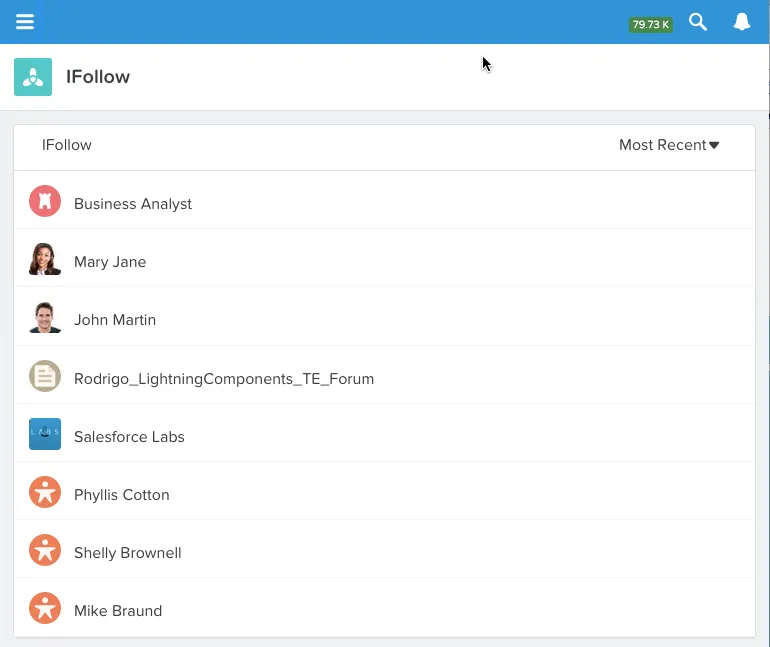
Task: Open the Most Recent sort dropdown
Action: [669, 145]
